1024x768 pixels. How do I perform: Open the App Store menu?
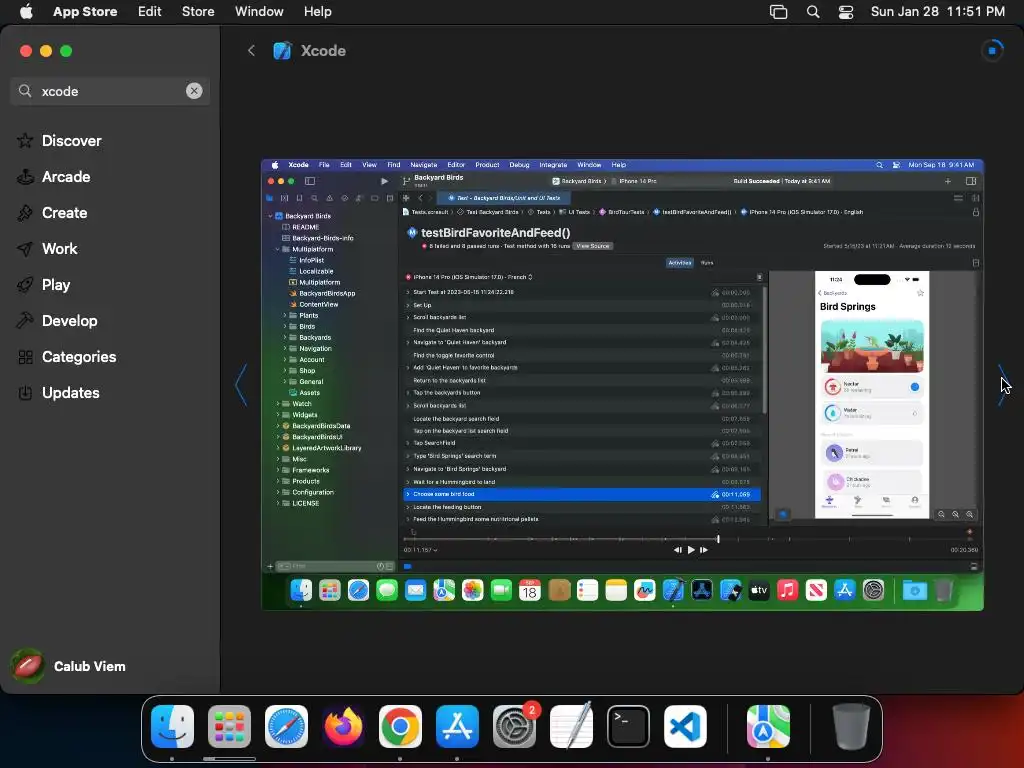85,11
